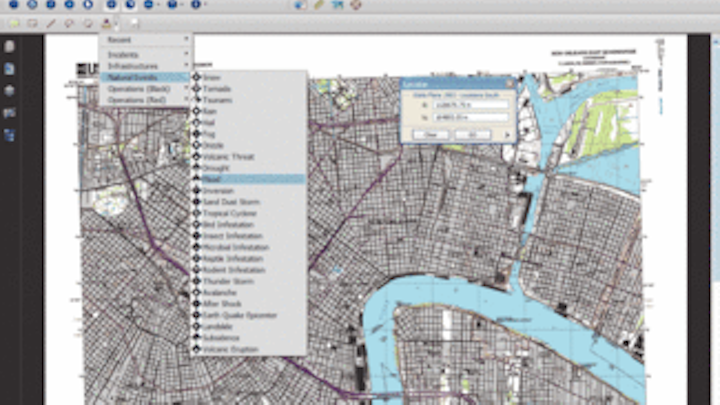Select the sticky note comment tool

click(14, 23)
